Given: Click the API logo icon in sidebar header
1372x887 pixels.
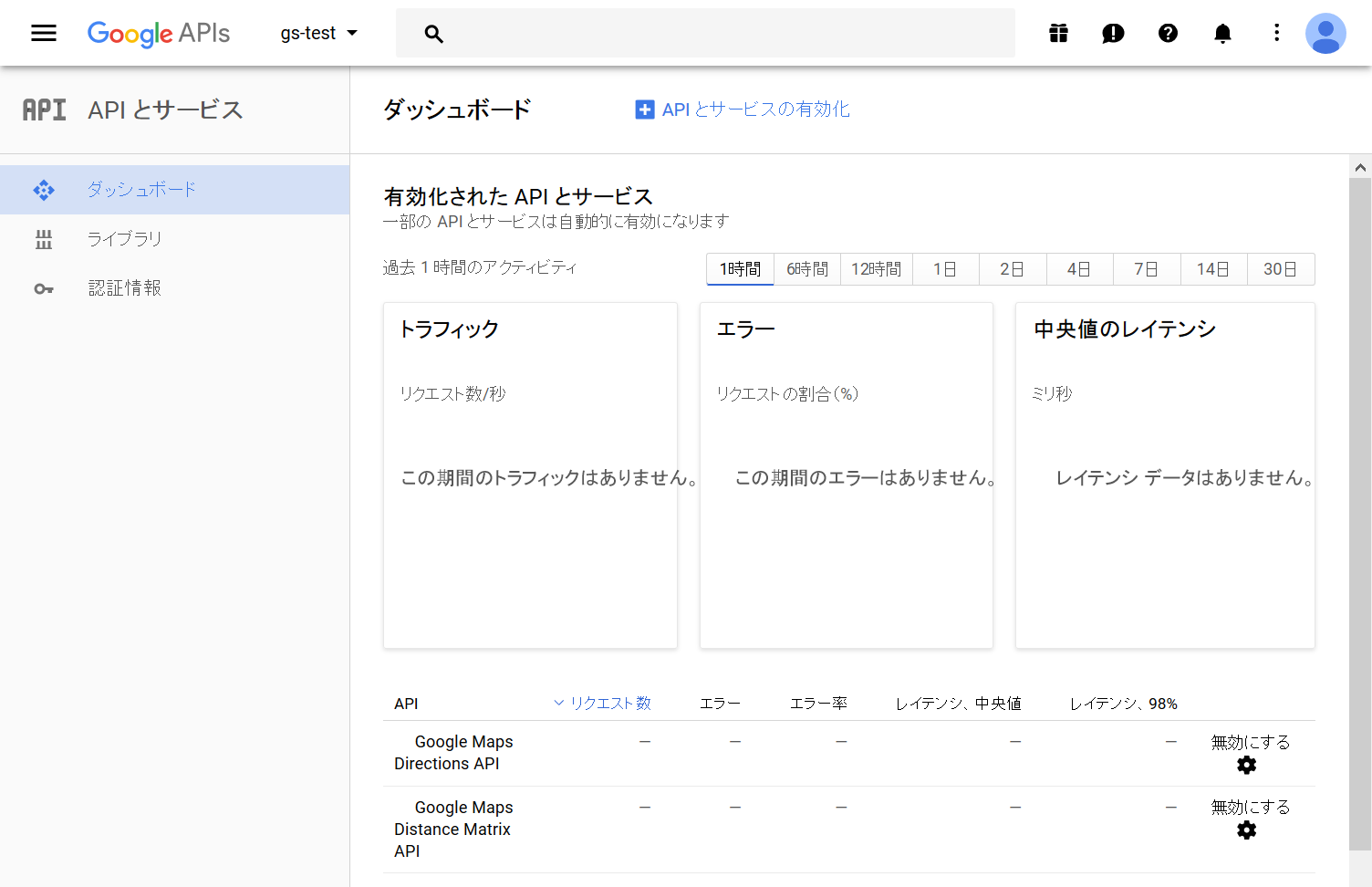Looking at the screenshot, I should 44,110.
